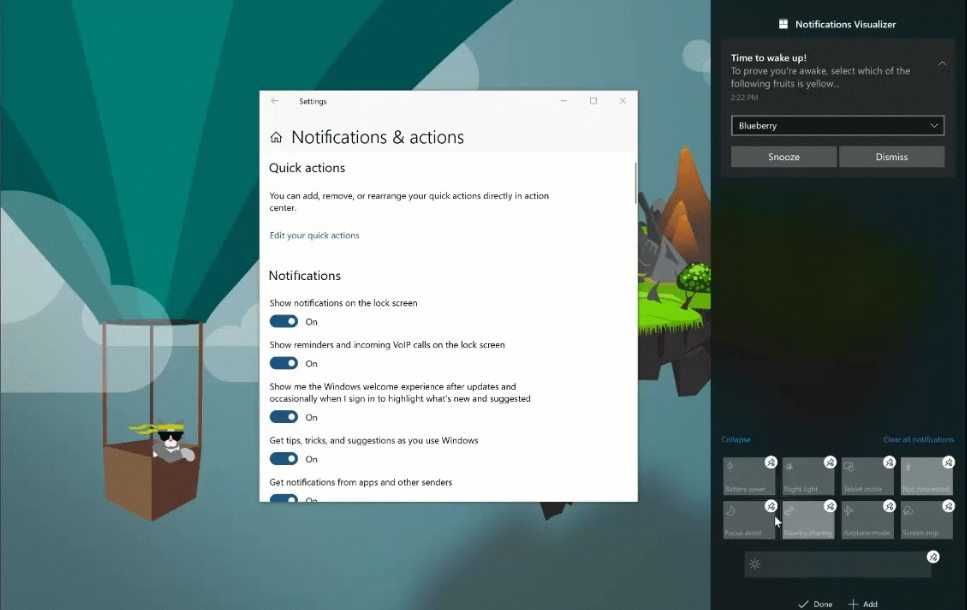Unpin the Focus assist quick action
The height and width of the screenshot is (610, 967).
[771, 506]
